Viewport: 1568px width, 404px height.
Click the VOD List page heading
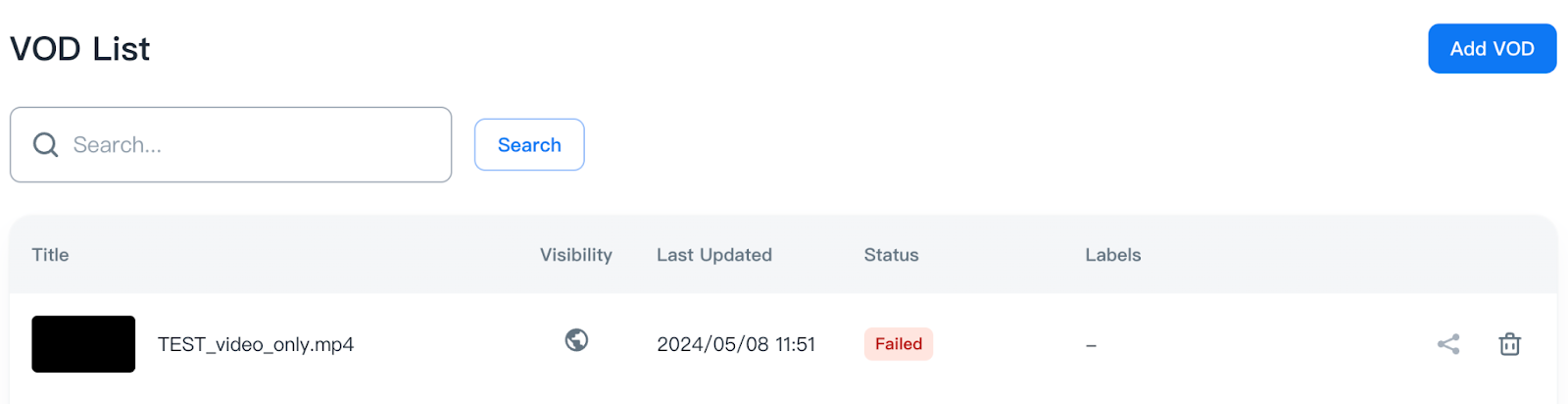pyautogui.click(x=80, y=49)
